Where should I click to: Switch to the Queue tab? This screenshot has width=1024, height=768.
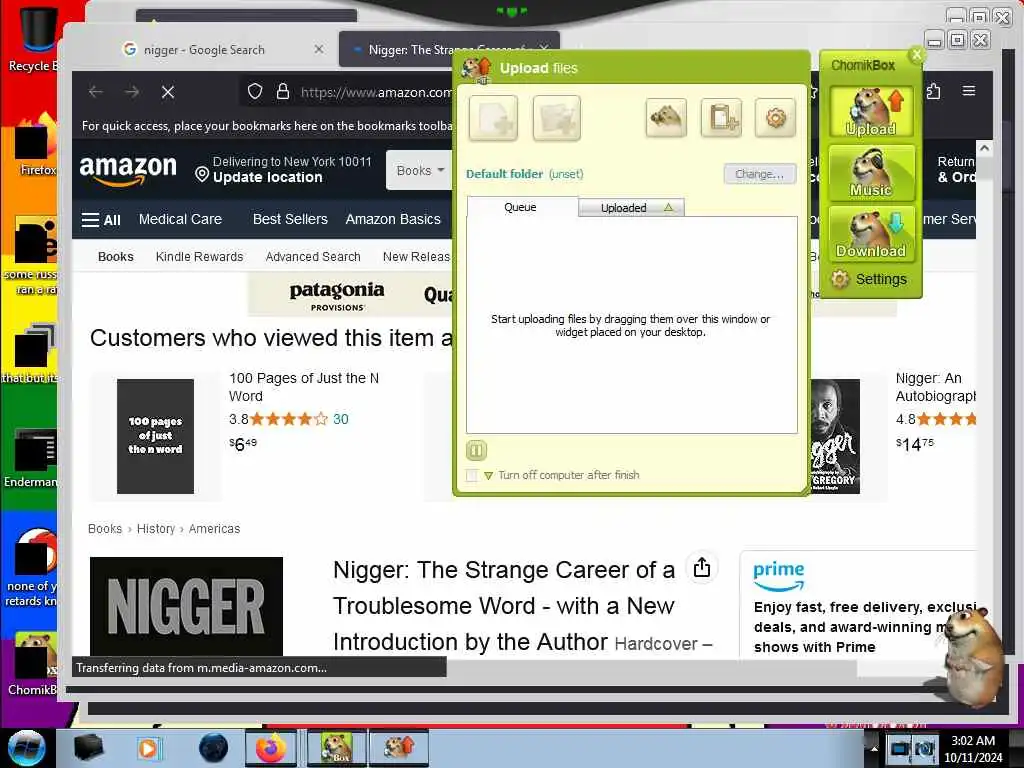coord(521,207)
